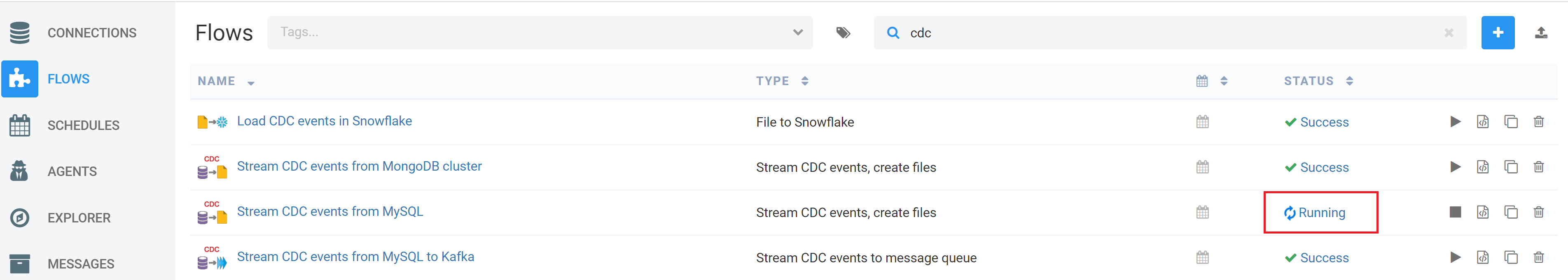
Task: Delete Load CDC events in Snowflake flow
Action: [1538, 122]
